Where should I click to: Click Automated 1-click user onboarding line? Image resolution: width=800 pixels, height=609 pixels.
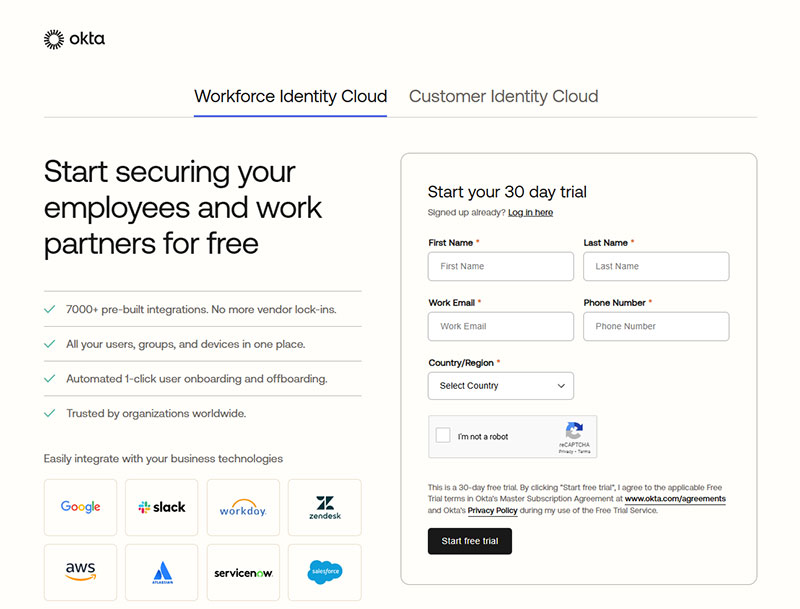click(x=196, y=379)
